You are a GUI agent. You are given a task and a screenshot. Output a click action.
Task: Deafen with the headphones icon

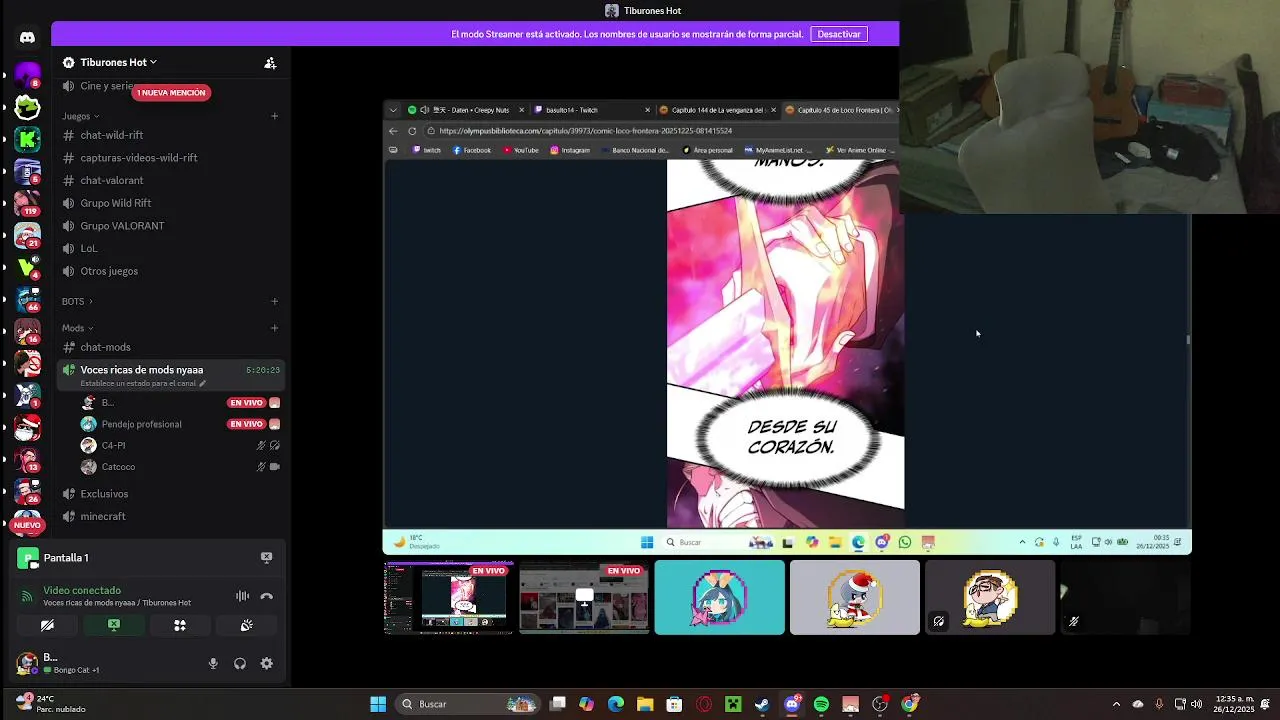[240, 663]
